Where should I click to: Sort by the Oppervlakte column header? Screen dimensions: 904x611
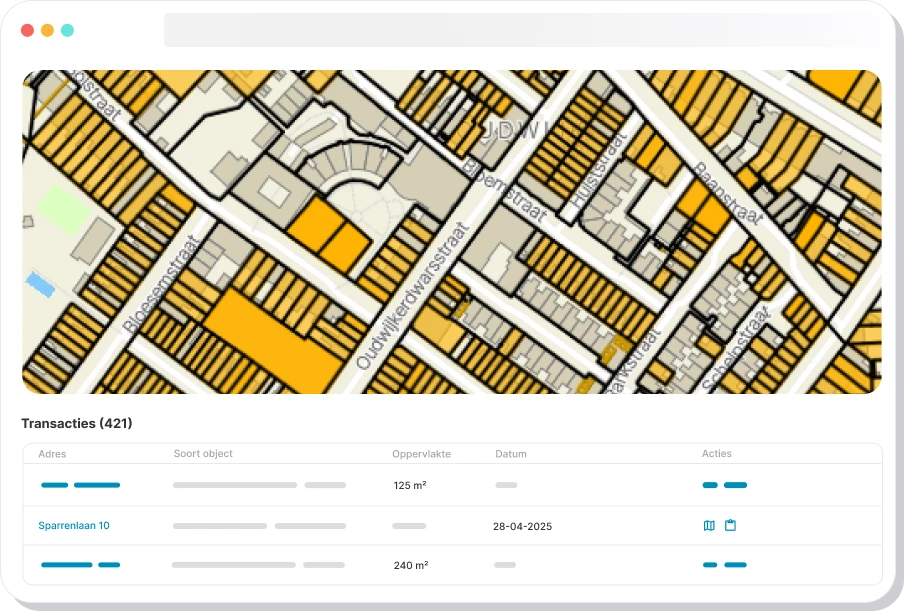(421, 454)
